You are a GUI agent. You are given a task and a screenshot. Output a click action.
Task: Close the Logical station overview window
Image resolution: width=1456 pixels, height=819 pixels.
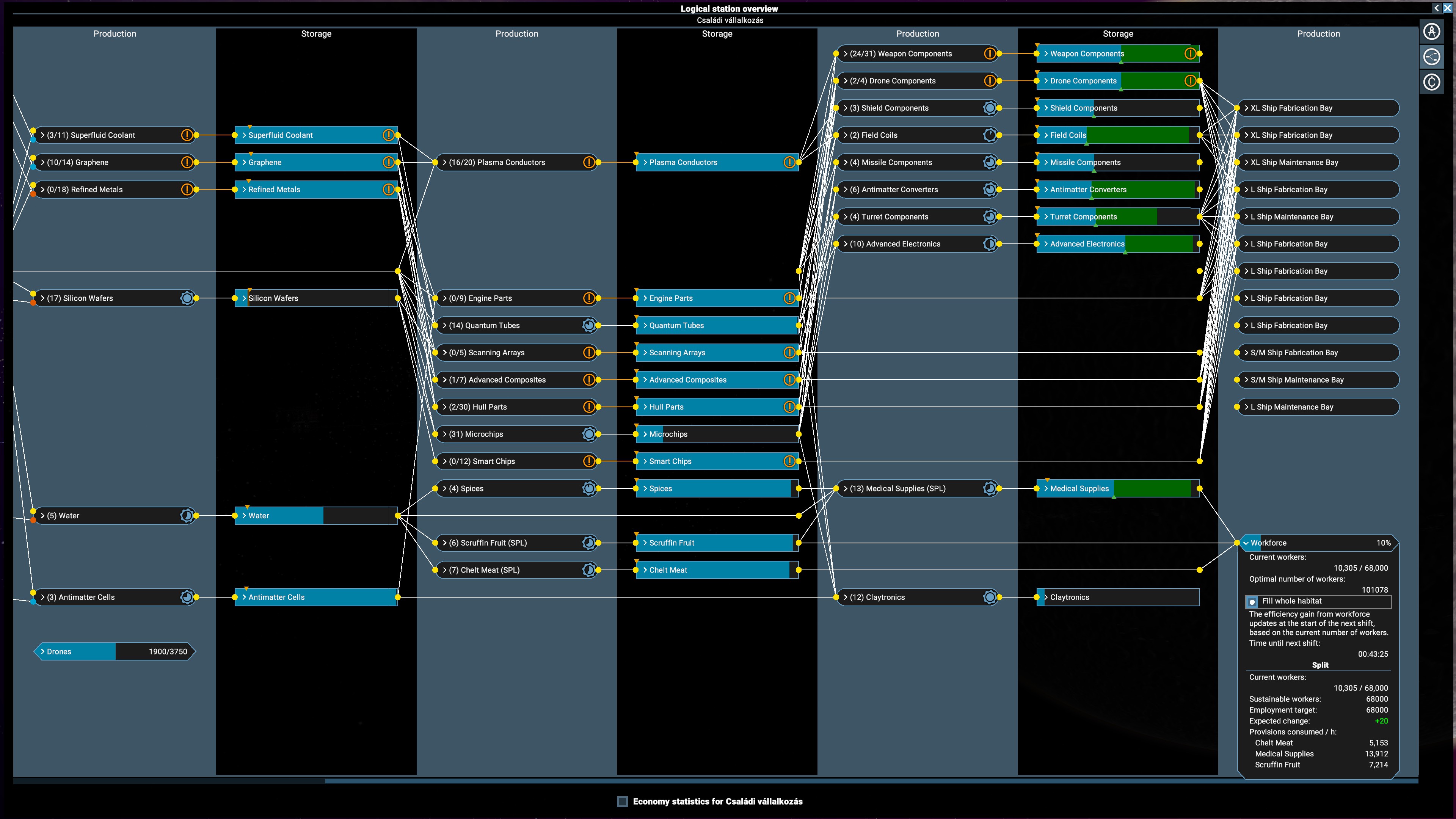[x=1448, y=8]
